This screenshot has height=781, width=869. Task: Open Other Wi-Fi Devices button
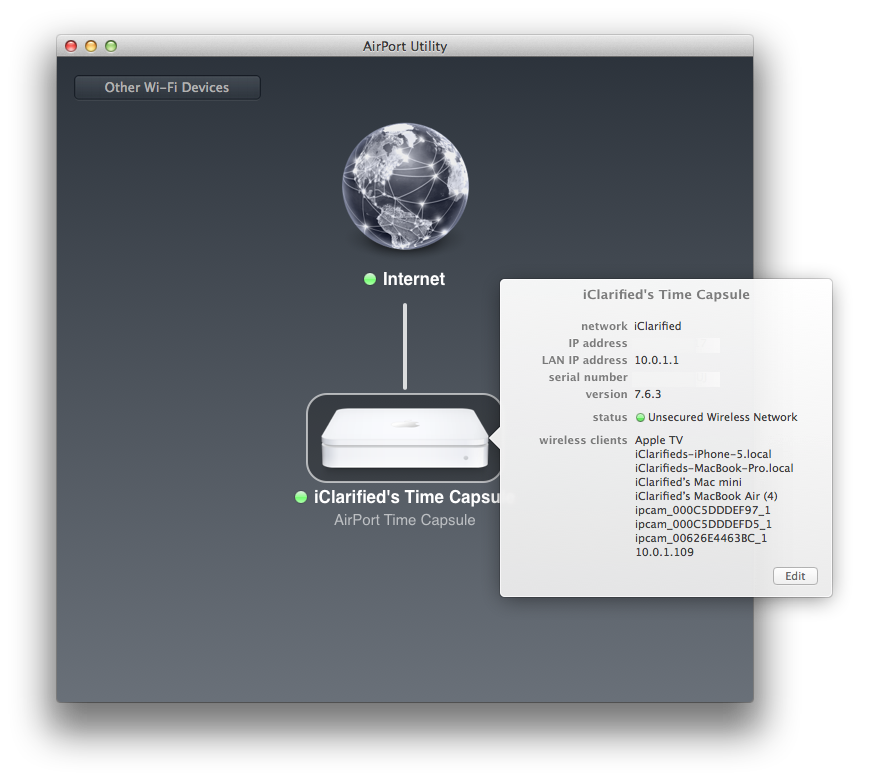167,88
